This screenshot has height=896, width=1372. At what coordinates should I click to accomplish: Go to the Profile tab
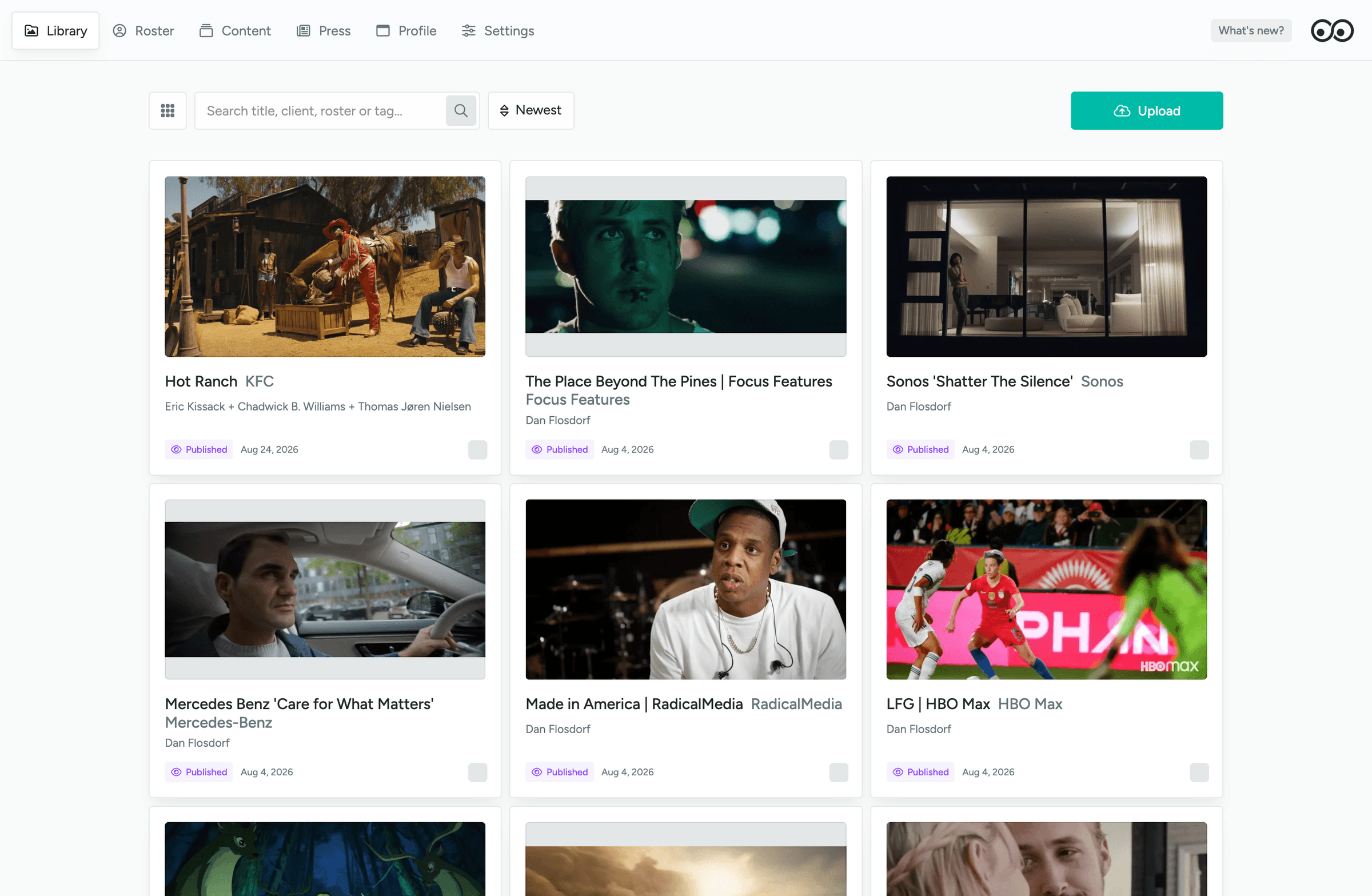point(406,30)
